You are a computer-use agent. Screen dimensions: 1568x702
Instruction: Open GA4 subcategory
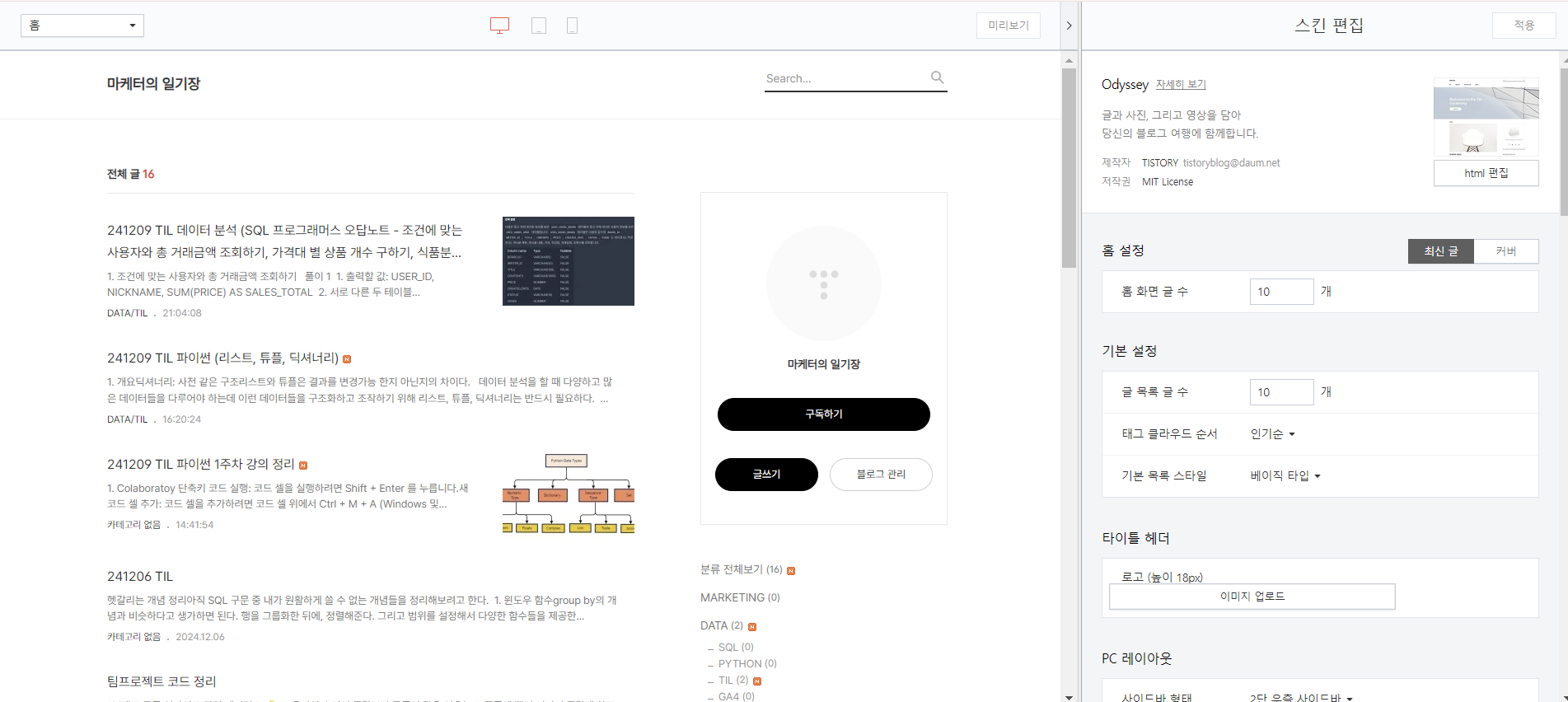pos(737,697)
